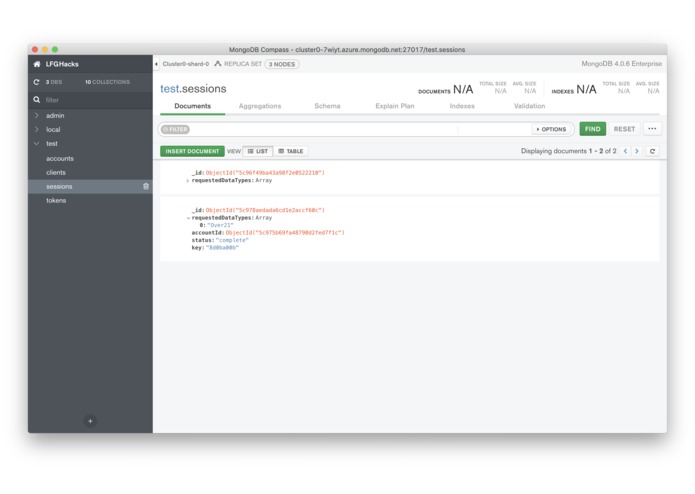Open the Aggregations tab
This screenshot has height=494, width=695.
(260, 106)
